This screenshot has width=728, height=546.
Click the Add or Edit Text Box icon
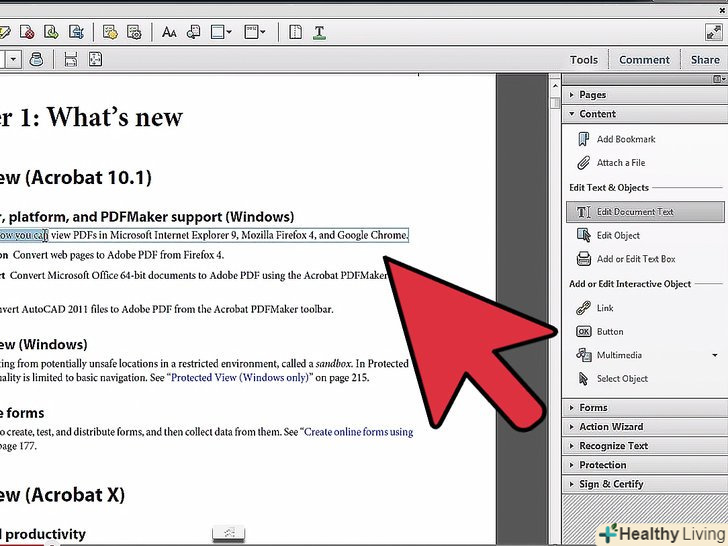point(584,259)
